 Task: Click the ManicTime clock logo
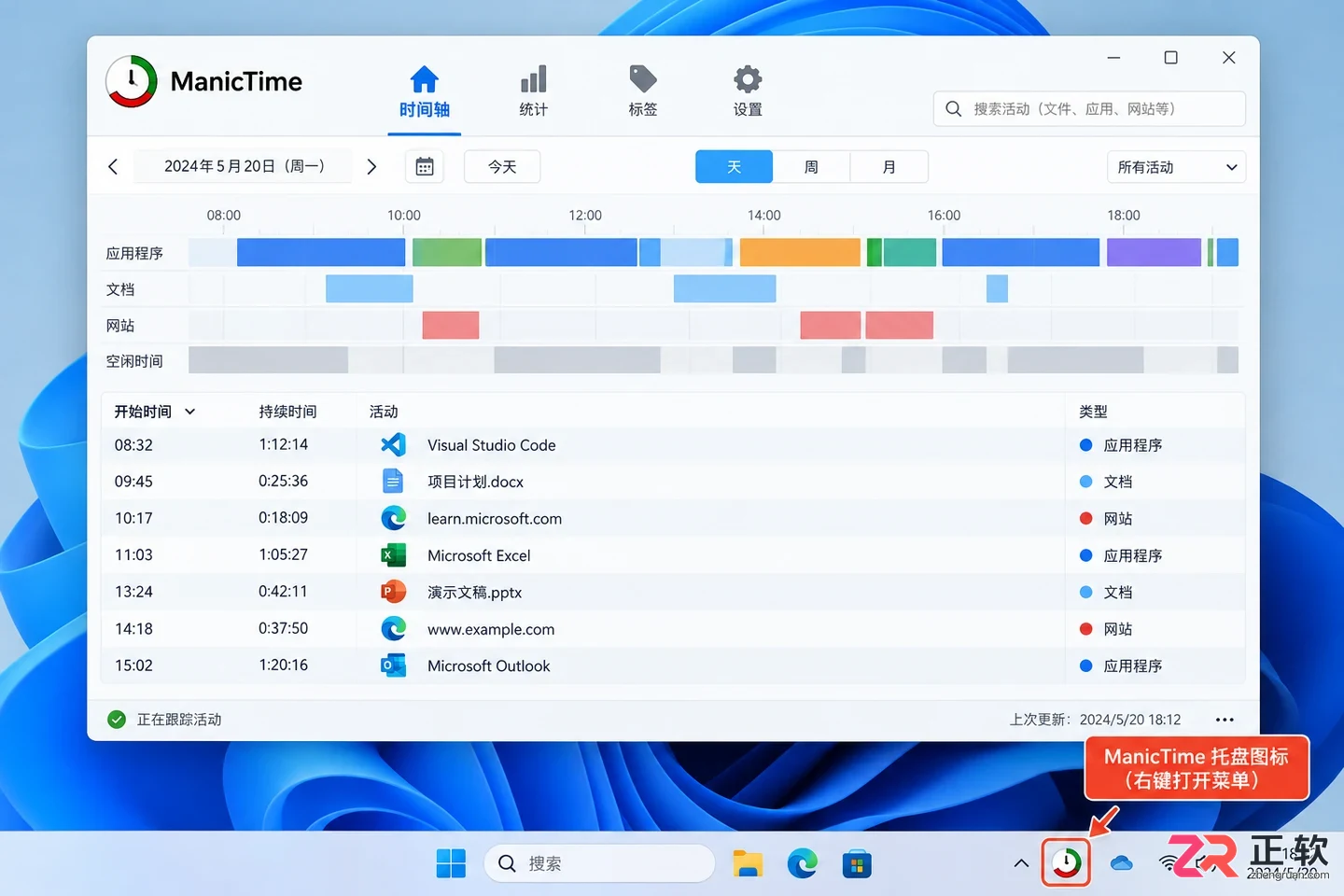click(x=132, y=81)
